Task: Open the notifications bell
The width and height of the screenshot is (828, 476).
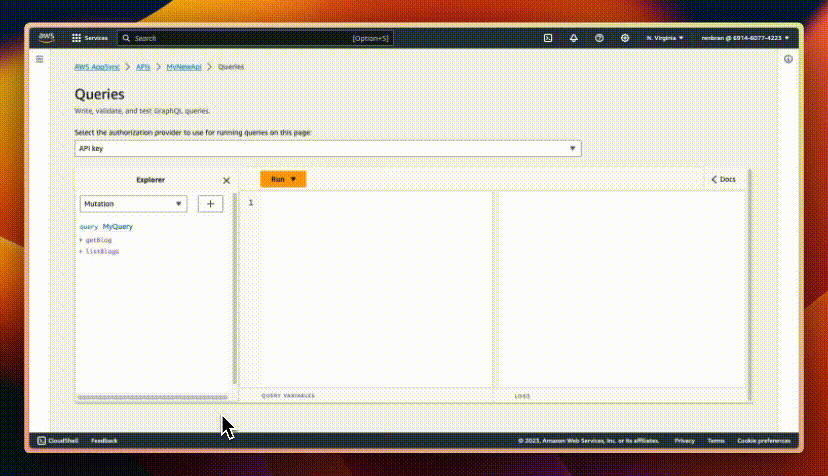Action: coord(573,38)
